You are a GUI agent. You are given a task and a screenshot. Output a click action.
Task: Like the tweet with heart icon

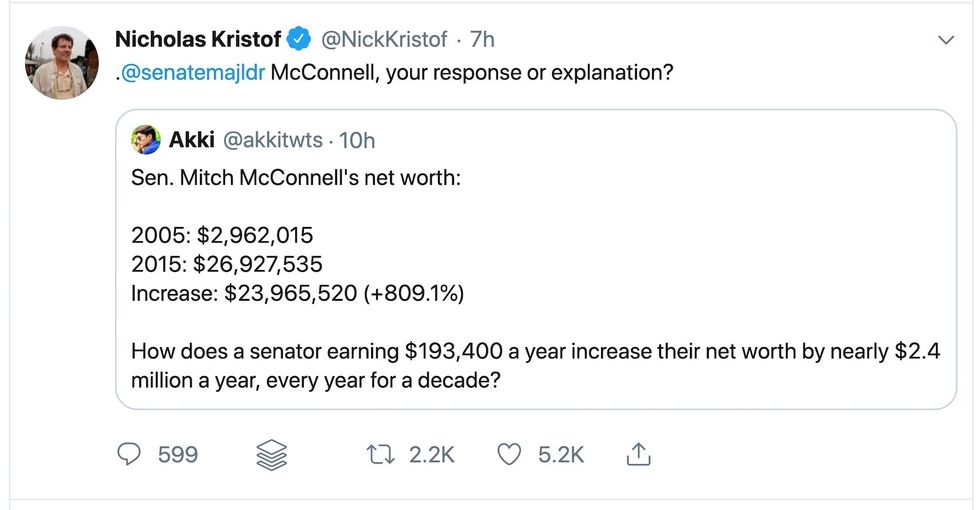click(x=510, y=454)
